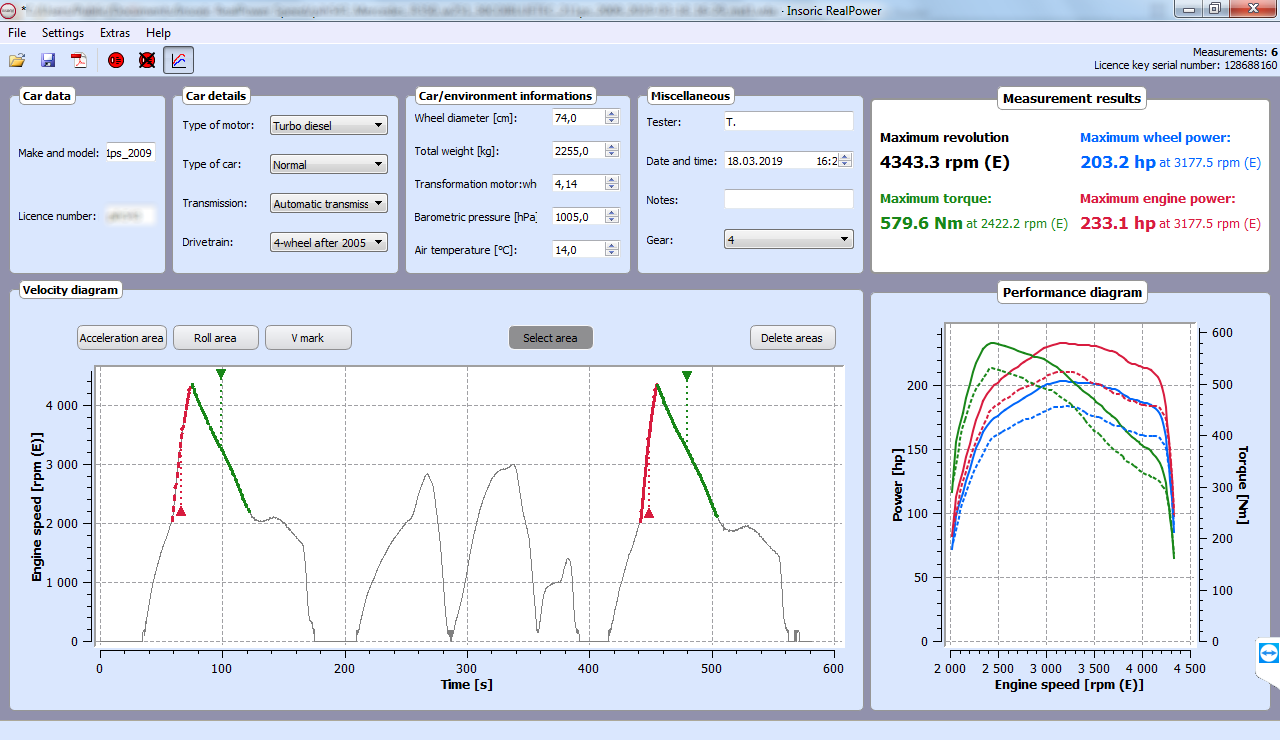Click the Licence number input field
This screenshot has height=740, width=1280.
(130, 215)
